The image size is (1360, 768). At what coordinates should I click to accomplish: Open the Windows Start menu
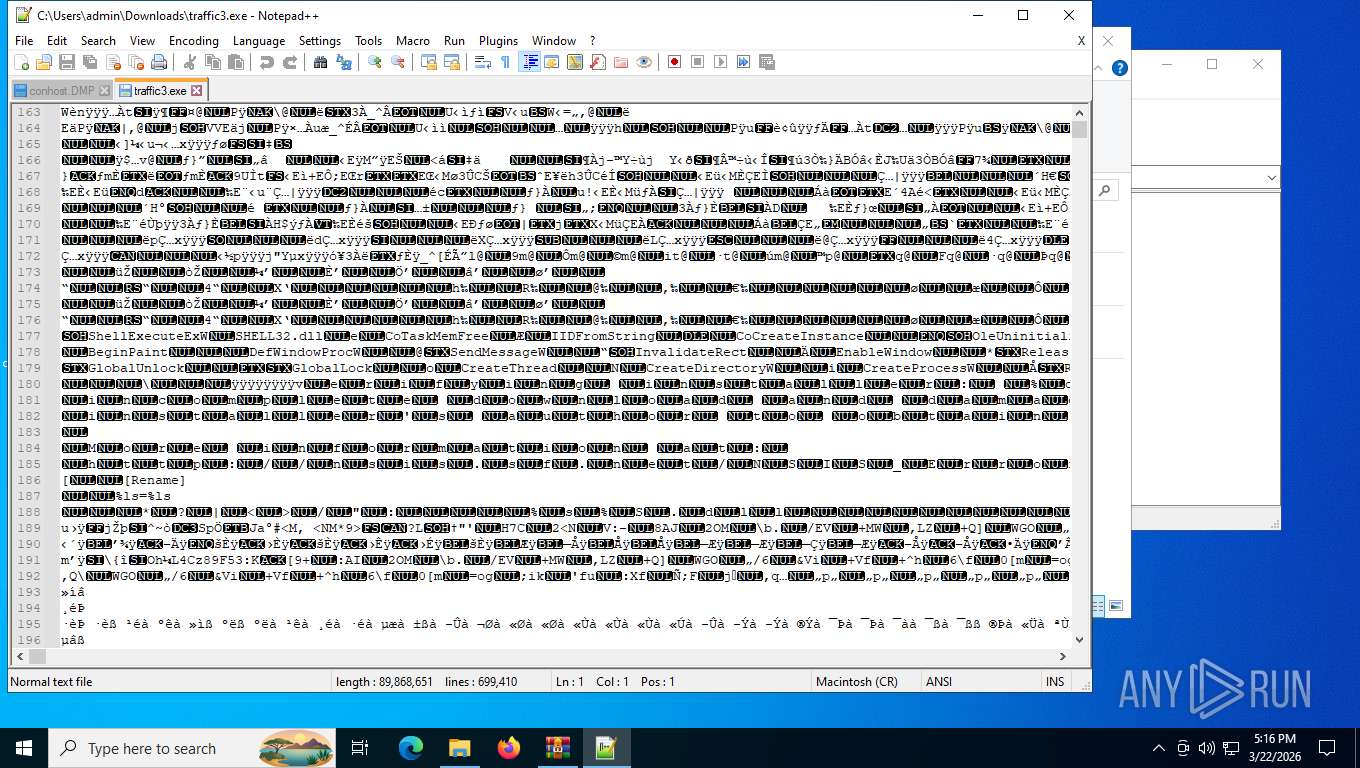[24, 748]
